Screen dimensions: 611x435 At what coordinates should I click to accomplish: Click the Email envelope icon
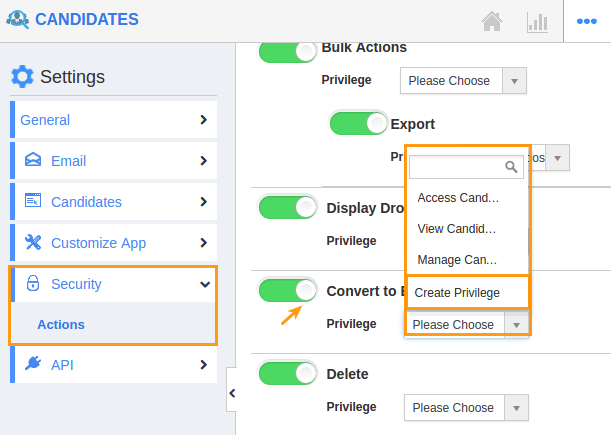[x=33, y=159]
